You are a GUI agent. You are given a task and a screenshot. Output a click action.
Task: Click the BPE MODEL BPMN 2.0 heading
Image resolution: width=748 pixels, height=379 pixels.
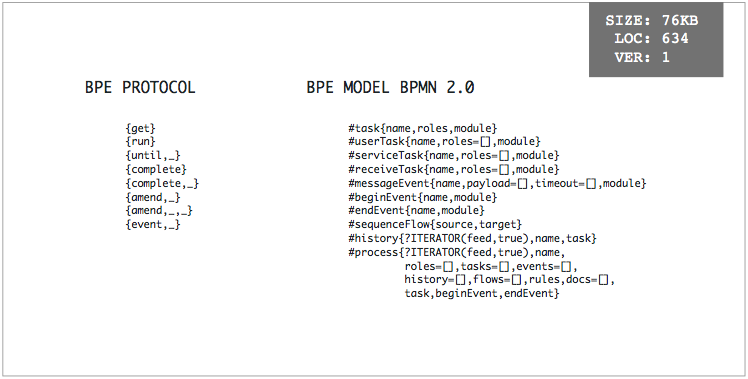390,88
